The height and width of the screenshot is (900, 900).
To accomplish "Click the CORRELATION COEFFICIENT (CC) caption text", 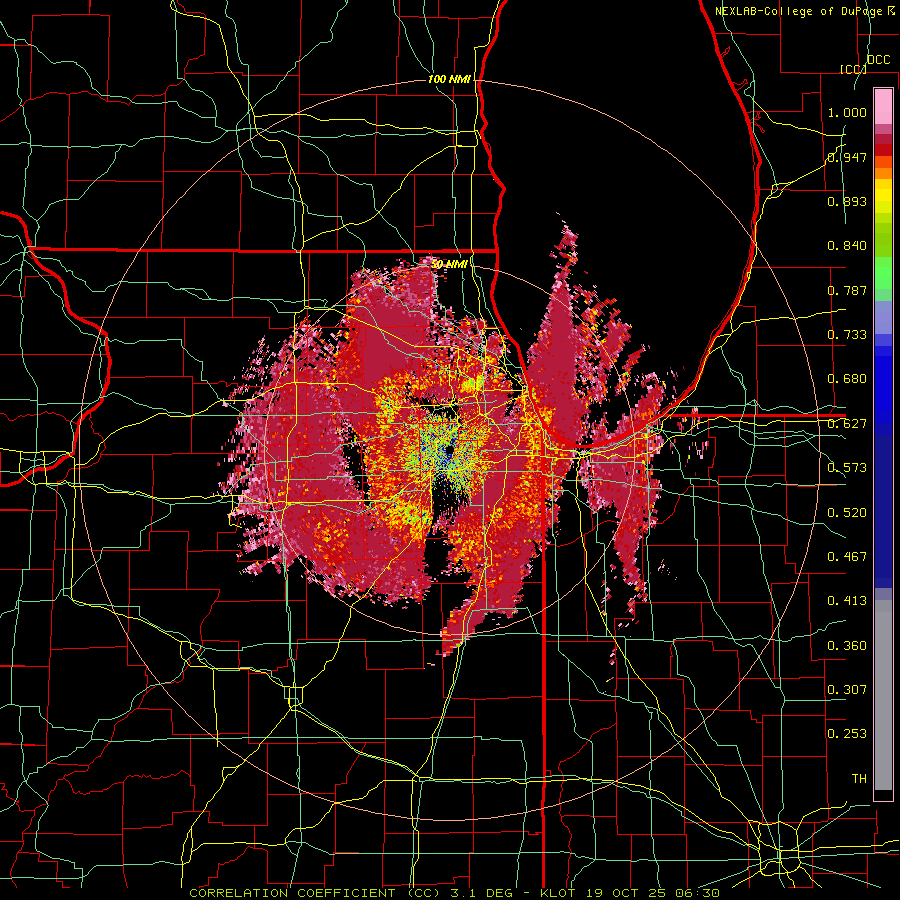I will [315, 893].
